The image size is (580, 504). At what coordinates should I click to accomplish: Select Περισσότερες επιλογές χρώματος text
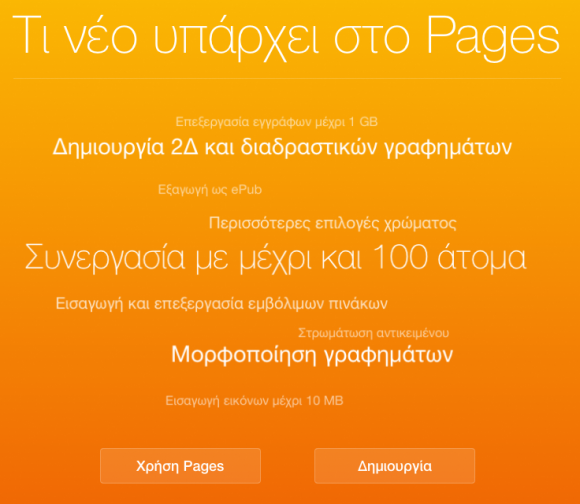(x=333, y=224)
